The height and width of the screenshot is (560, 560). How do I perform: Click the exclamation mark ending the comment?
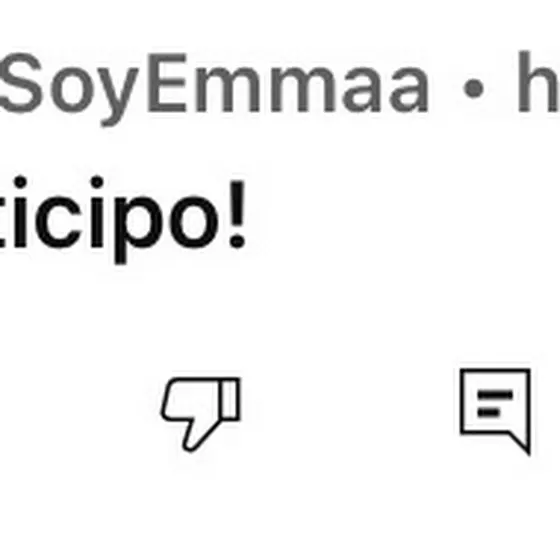[x=237, y=215]
